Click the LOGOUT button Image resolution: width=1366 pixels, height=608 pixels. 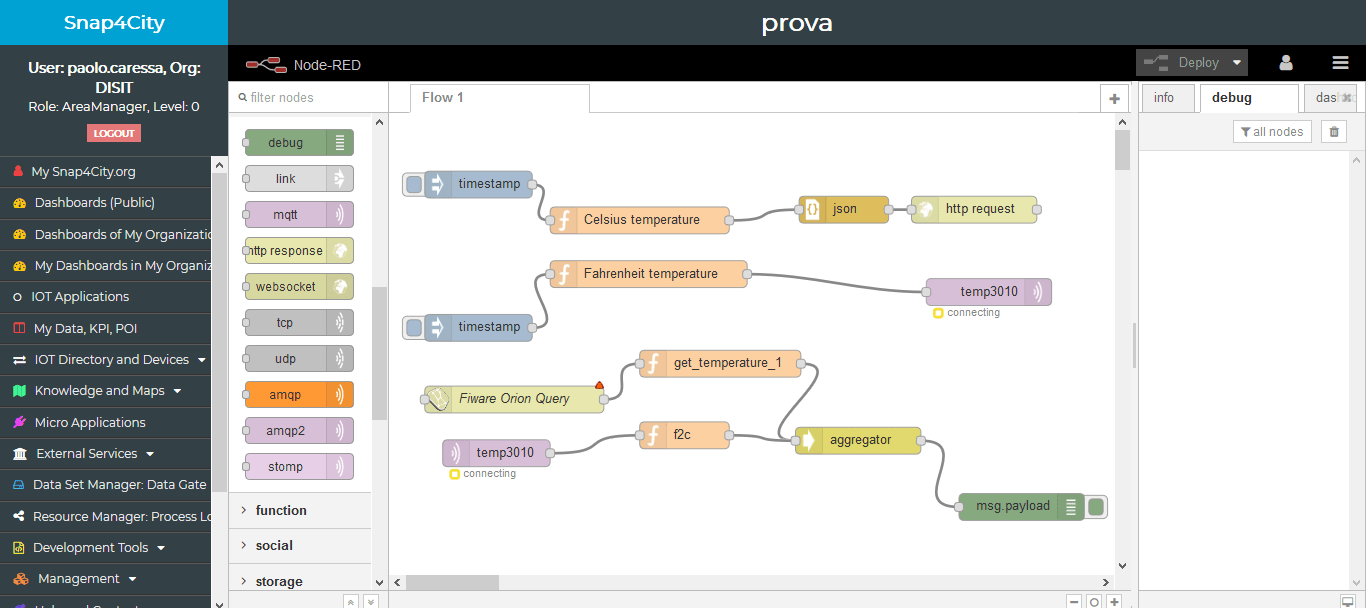click(x=114, y=133)
